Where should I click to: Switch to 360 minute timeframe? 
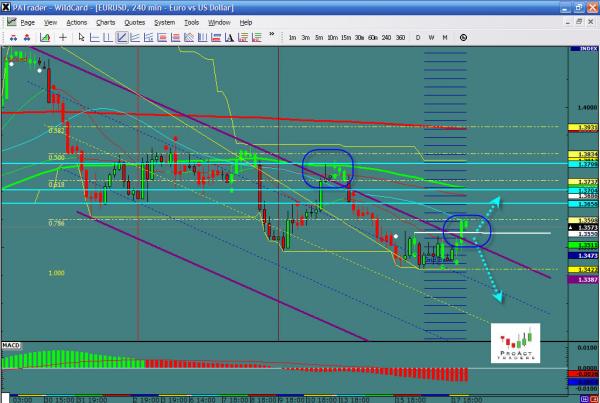pyautogui.click(x=400, y=38)
